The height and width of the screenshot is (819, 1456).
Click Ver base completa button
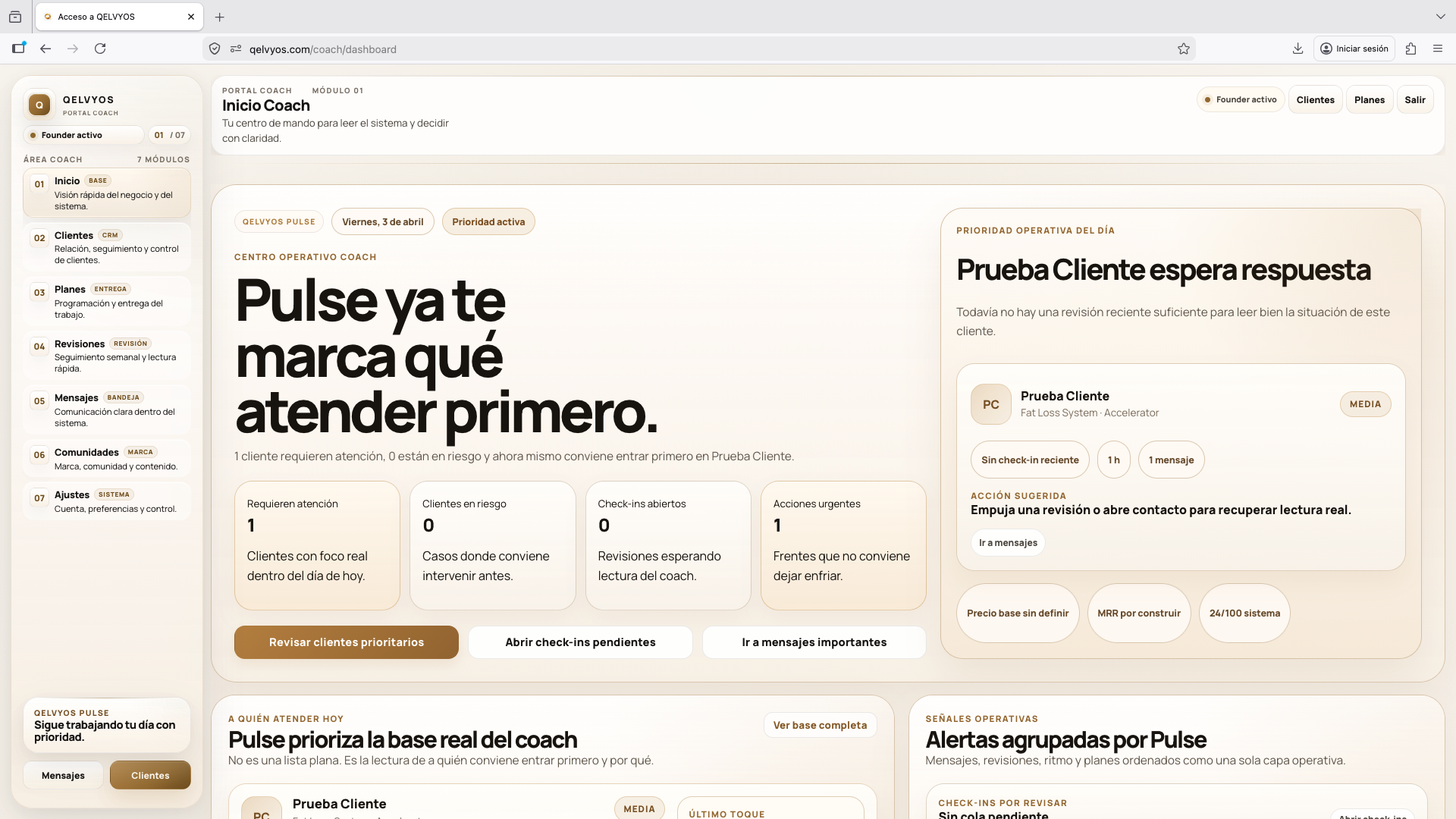click(x=820, y=725)
